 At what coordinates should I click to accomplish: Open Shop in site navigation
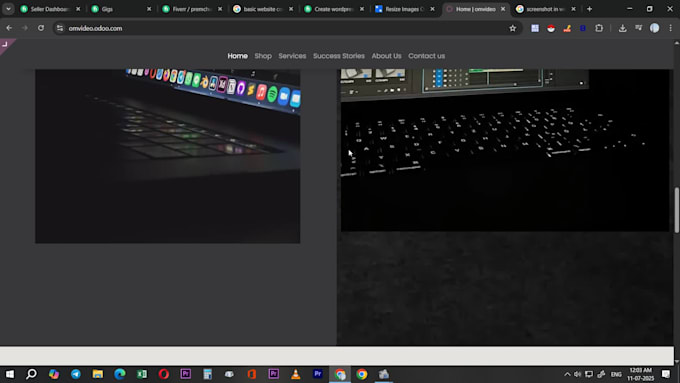pos(263,56)
